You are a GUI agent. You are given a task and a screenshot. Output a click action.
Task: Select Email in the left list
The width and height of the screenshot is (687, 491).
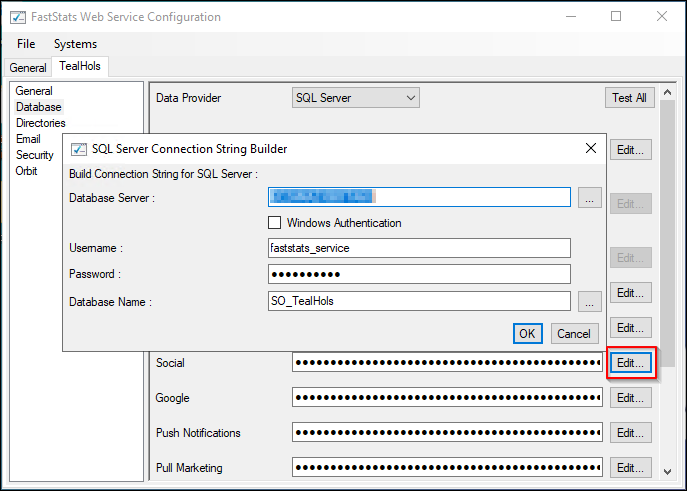pos(28,139)
